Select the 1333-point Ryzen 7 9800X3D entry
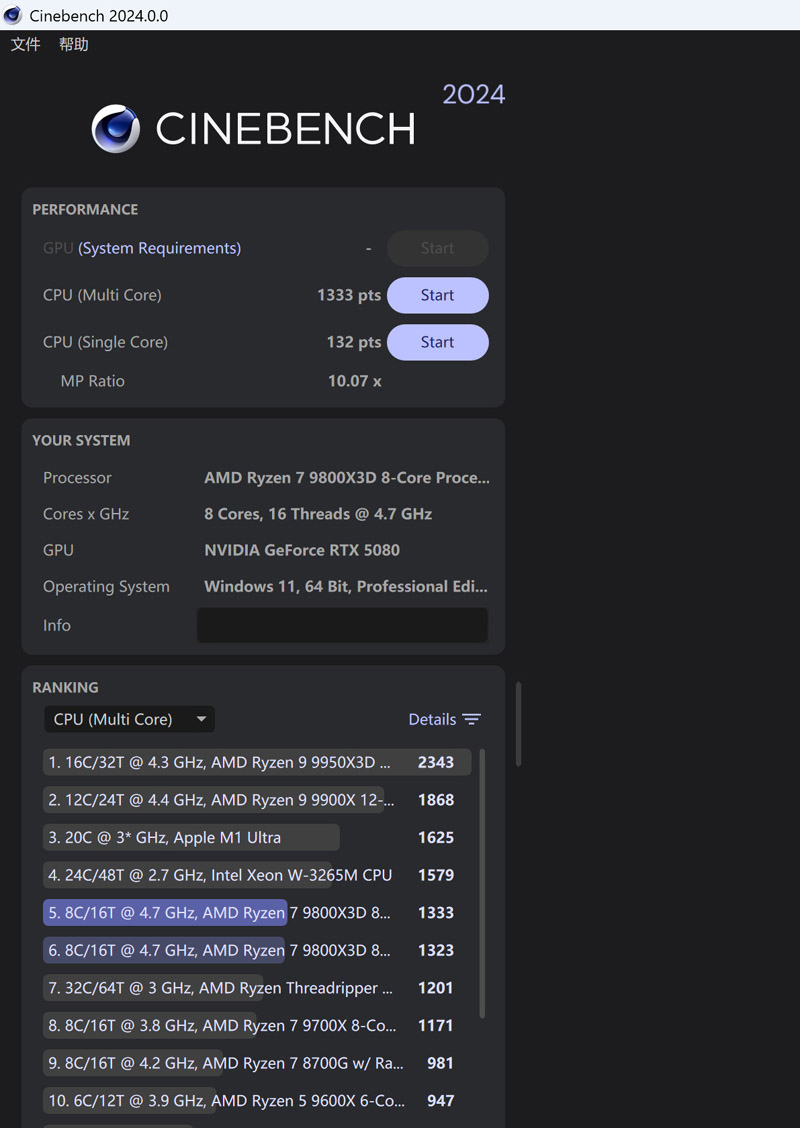800x1128 pixels. (220, 912)
